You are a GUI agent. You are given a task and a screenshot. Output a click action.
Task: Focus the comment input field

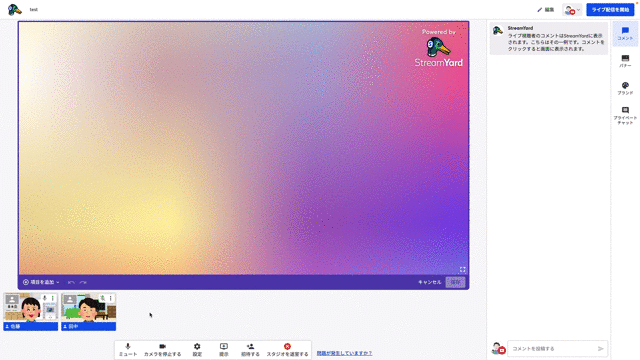point(552,349)
